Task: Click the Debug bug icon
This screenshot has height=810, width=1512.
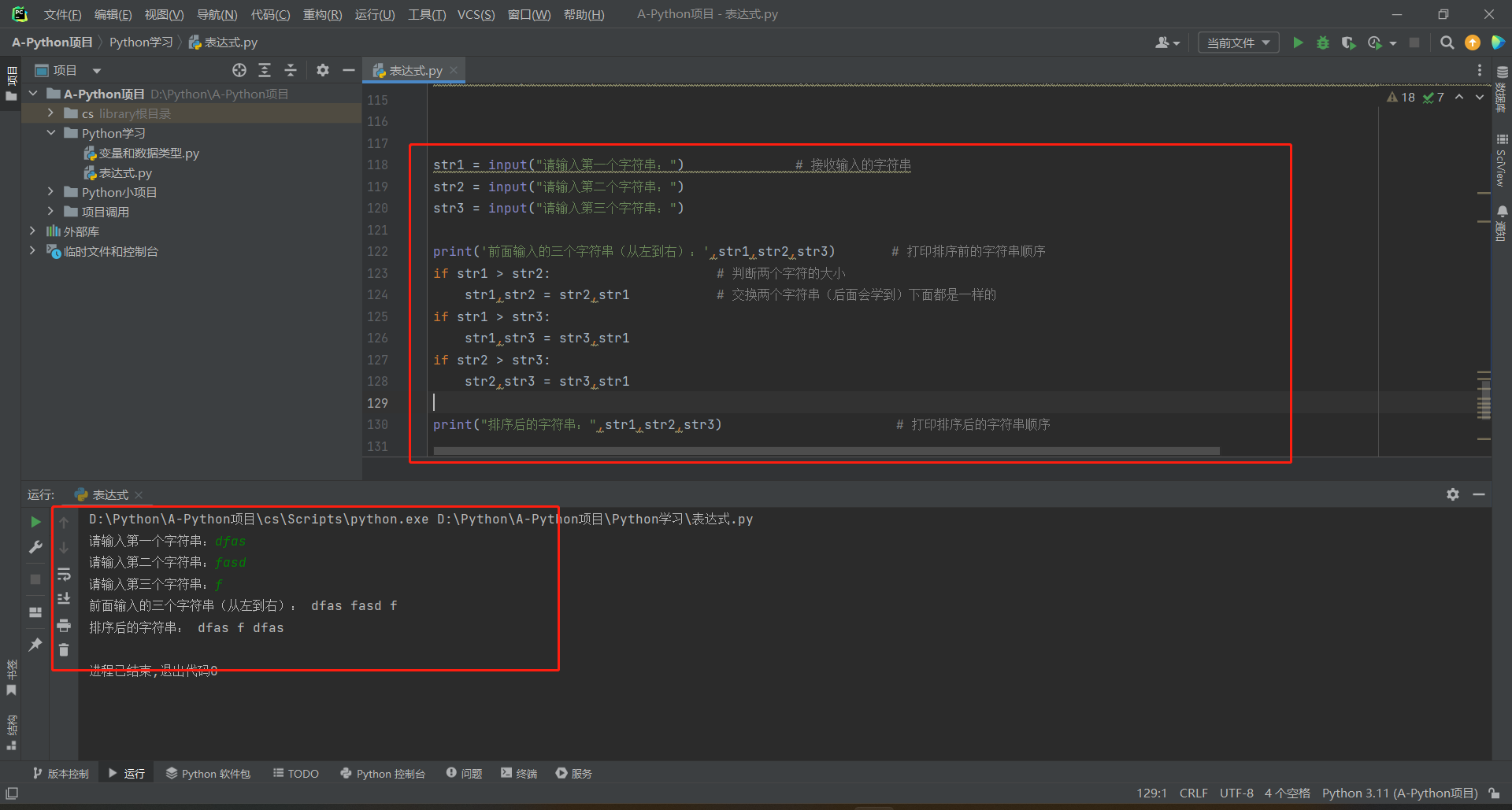Action: [1323, 43]
